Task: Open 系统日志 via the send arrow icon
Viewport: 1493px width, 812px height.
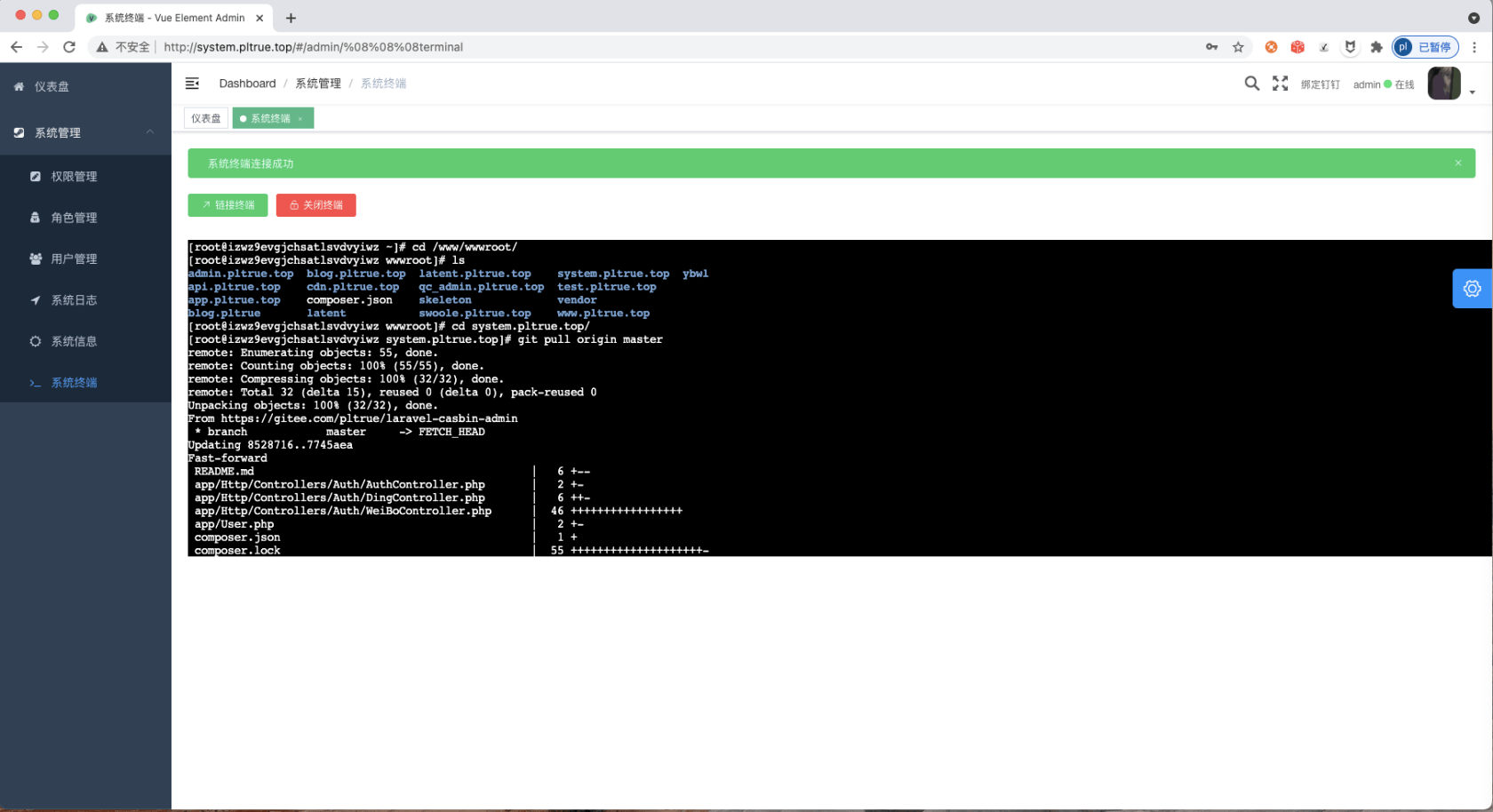Action: [x=35, y=299]
